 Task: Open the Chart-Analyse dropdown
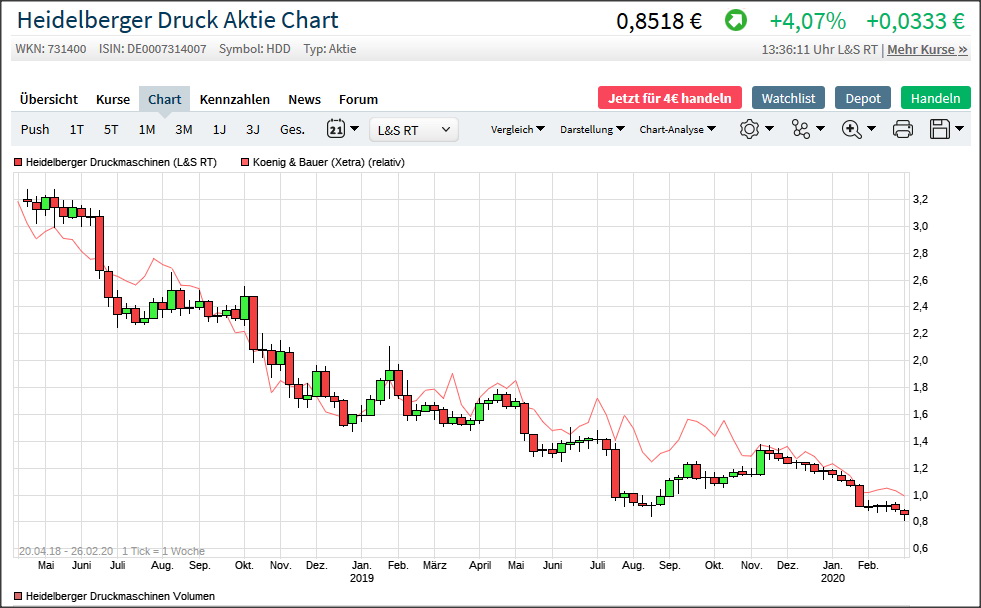click(677, 129)
